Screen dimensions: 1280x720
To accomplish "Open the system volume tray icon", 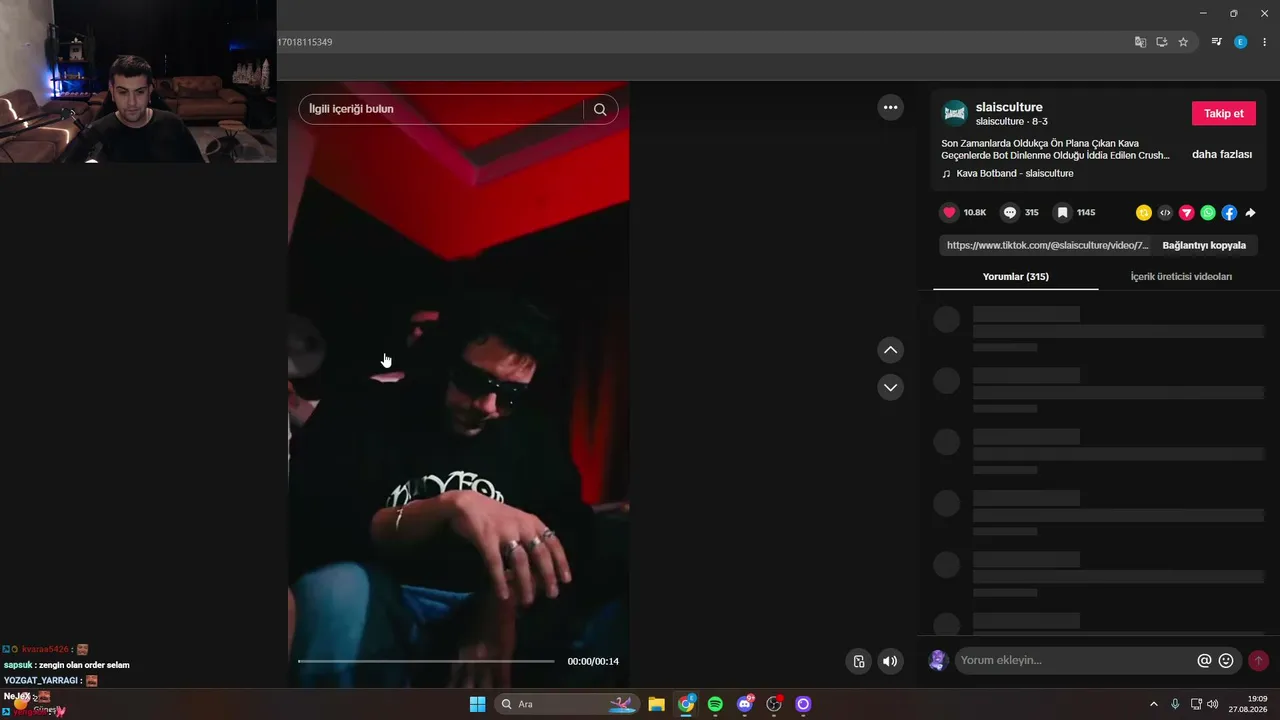I will point(1212,704).
